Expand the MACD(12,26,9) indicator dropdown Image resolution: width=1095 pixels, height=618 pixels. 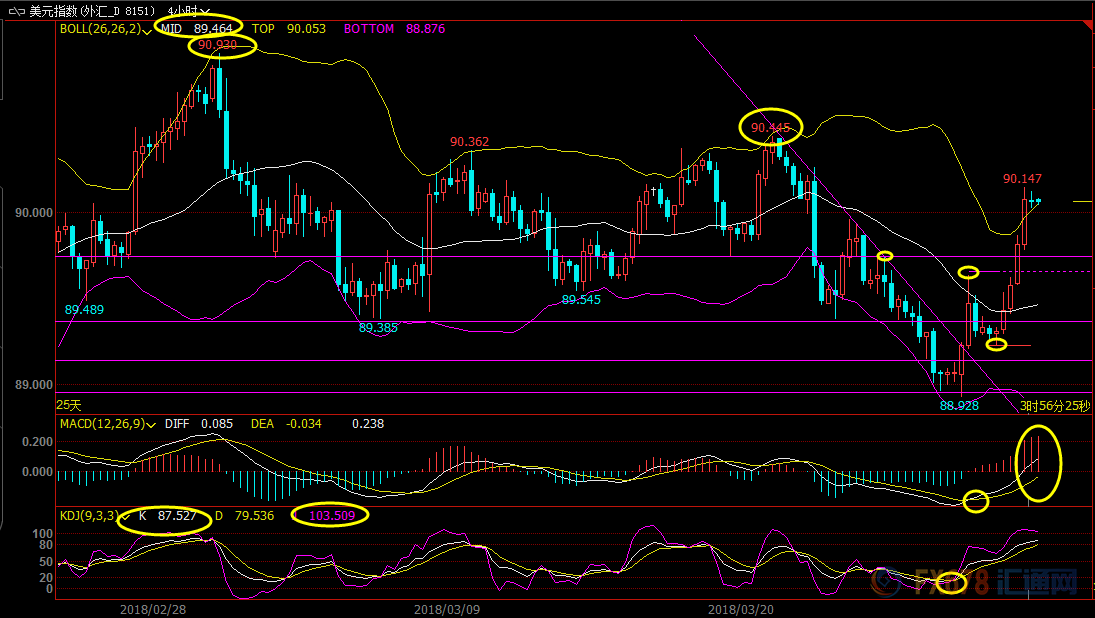pos(152,424)
